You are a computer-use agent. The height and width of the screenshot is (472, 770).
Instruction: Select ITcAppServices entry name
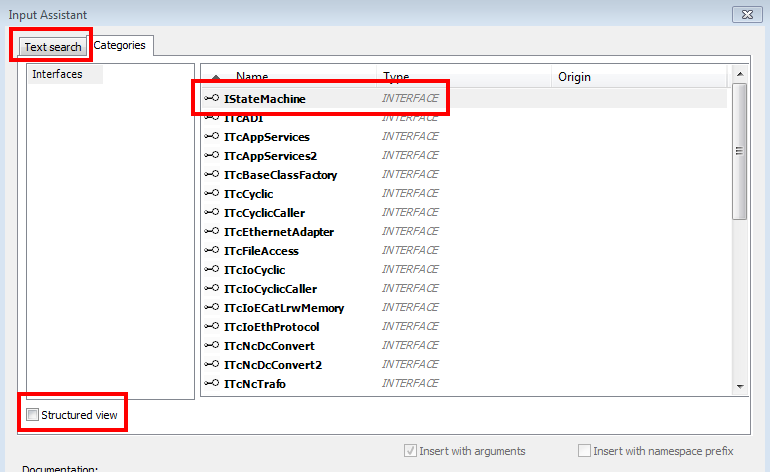click(267, 137)
